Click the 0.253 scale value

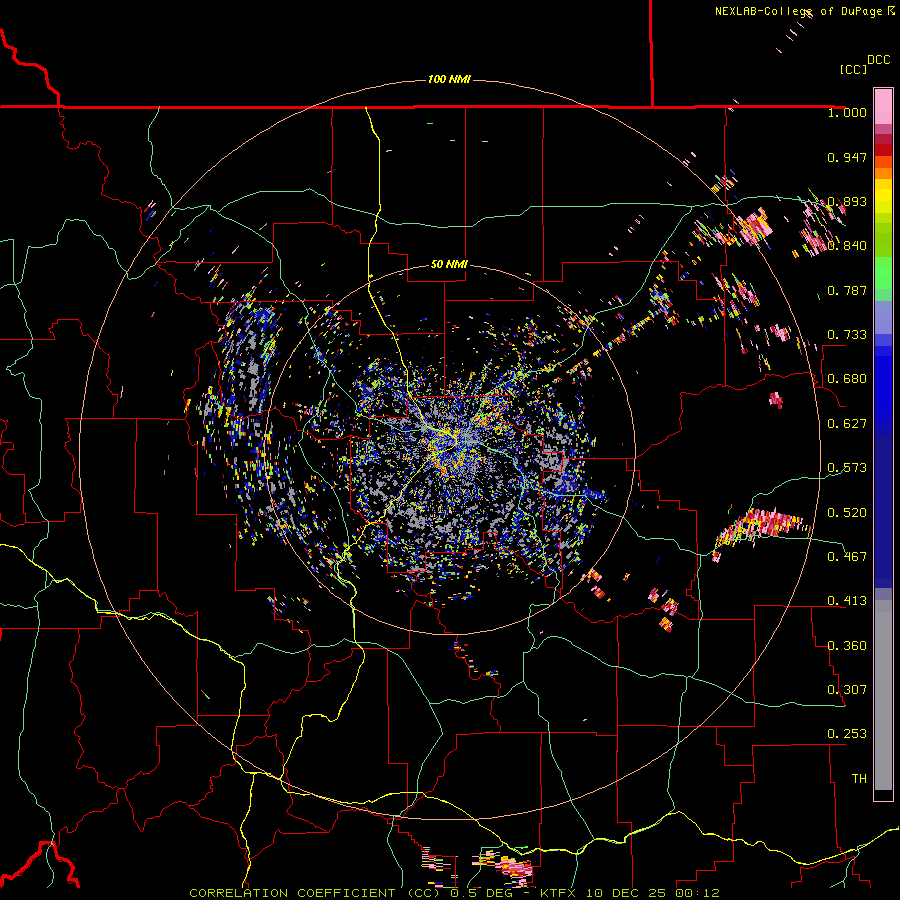coord(847,734)
